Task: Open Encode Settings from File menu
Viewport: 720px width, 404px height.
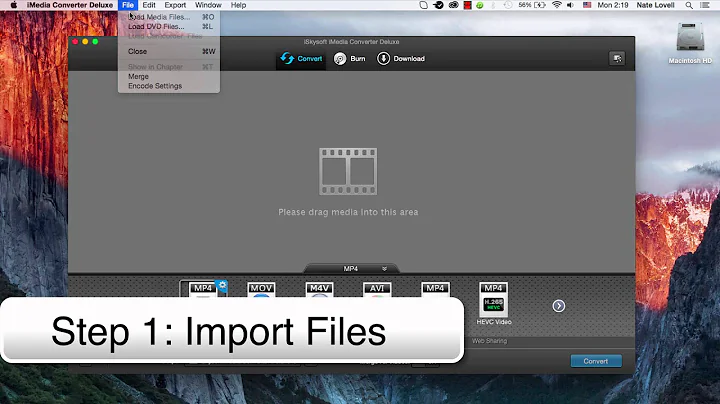Action: click(x=169, y=86)
